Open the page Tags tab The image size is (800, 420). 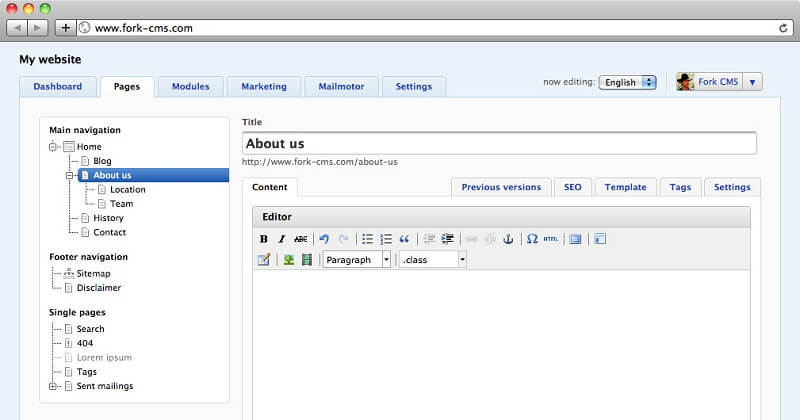680,187
